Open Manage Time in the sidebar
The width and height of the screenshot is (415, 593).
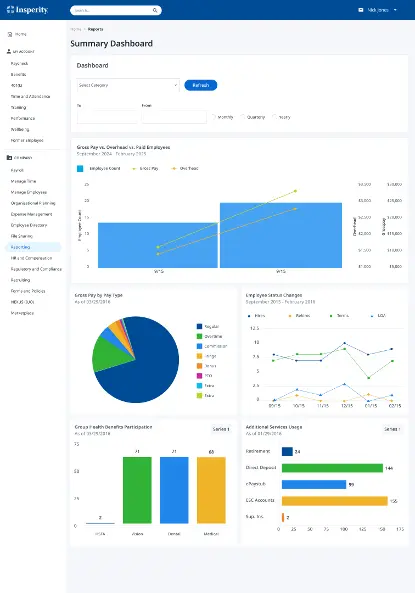tap(23, 181)
